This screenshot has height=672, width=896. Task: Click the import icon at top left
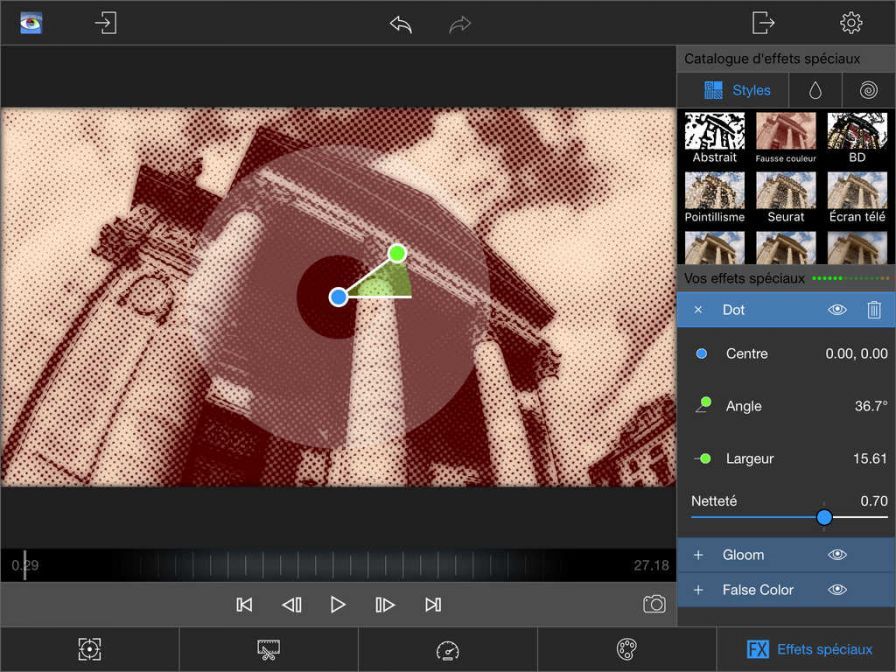(x=105, y=23)
